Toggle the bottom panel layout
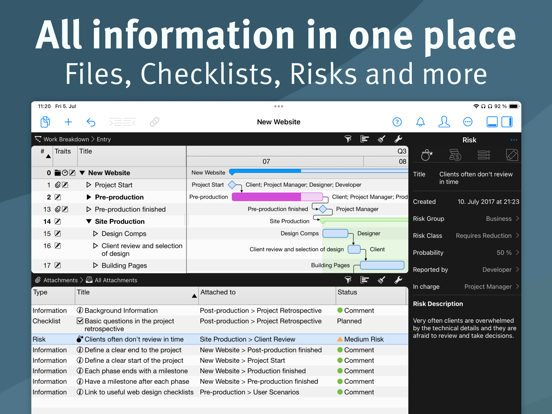552x414 pixels. pos(492,122)
